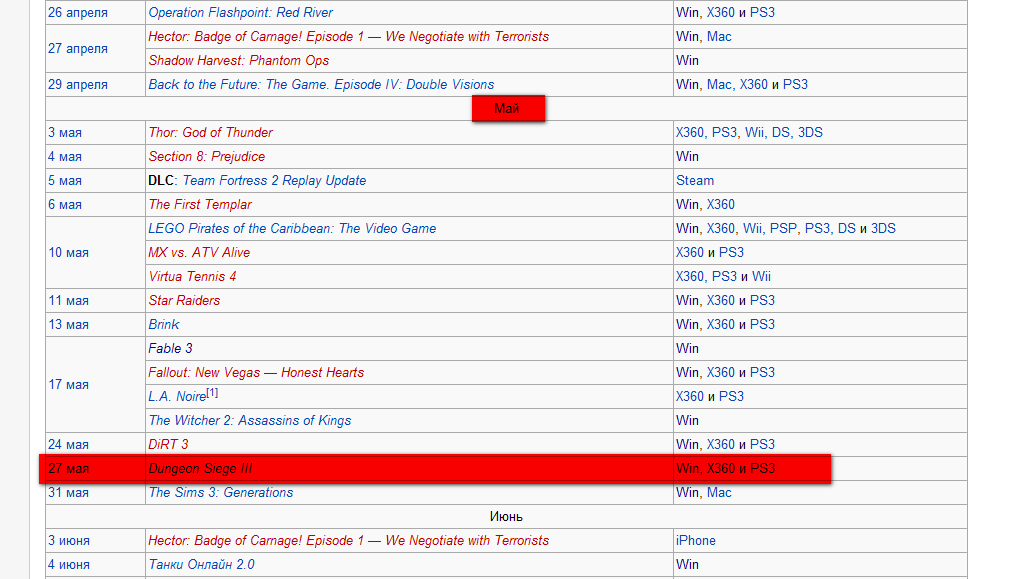This screenshot has width=1020, height=579.
Task: Open Thor: God of Thunder article link
Action: [210, 133]
